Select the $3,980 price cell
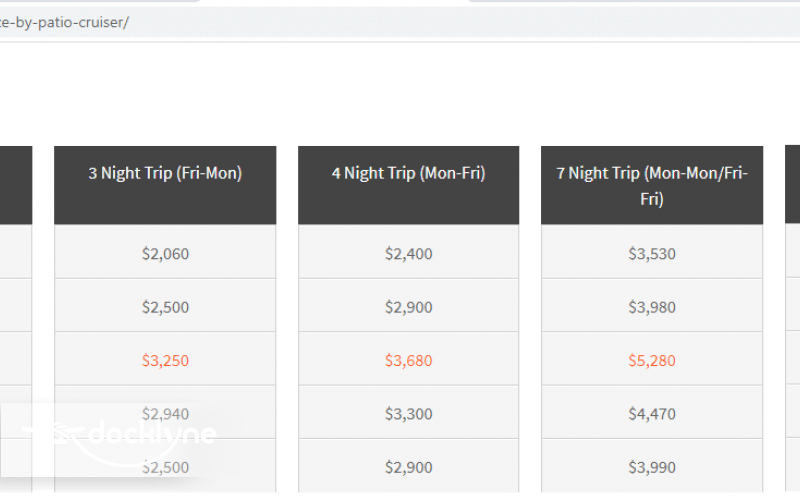800x500 pixels. pos(652,307)
